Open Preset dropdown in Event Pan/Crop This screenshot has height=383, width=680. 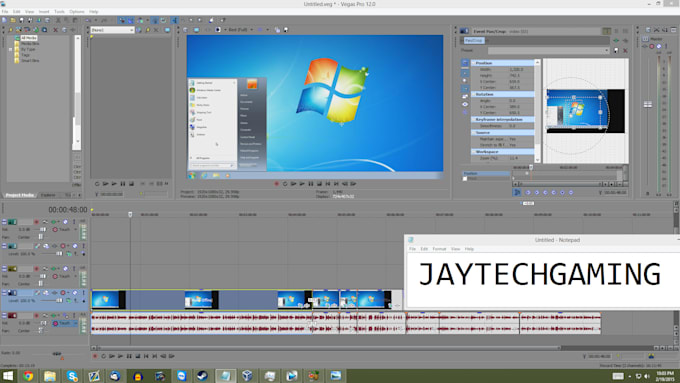[x=607, y=51]
